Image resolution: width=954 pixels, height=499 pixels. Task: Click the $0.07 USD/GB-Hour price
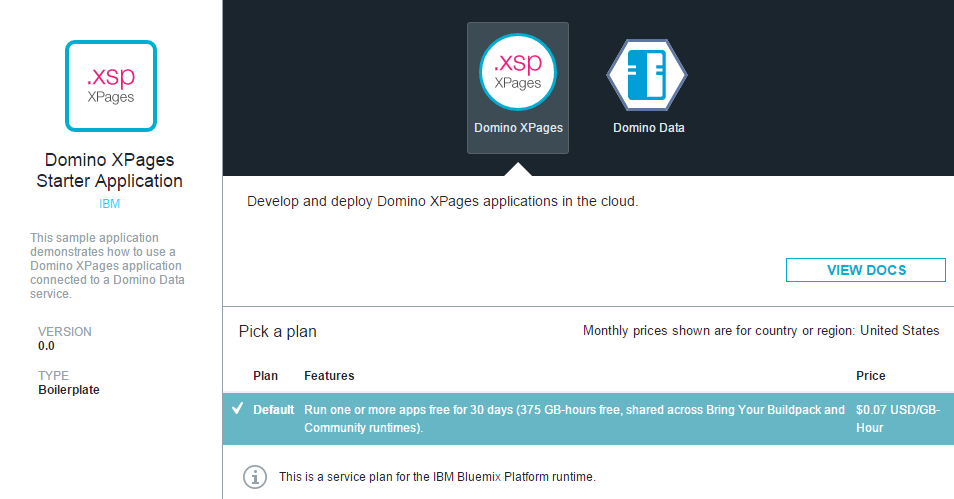898,419
